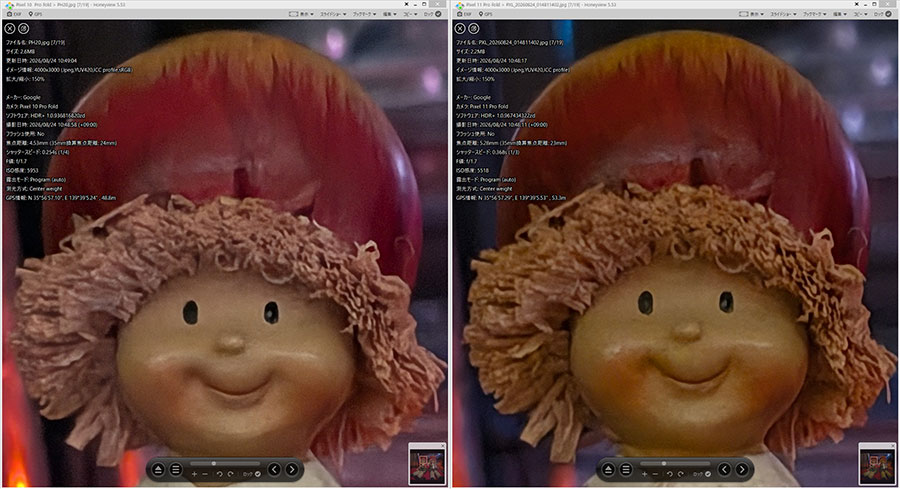Expand the スライドショー dropdown in right window

tap(783, 14)
